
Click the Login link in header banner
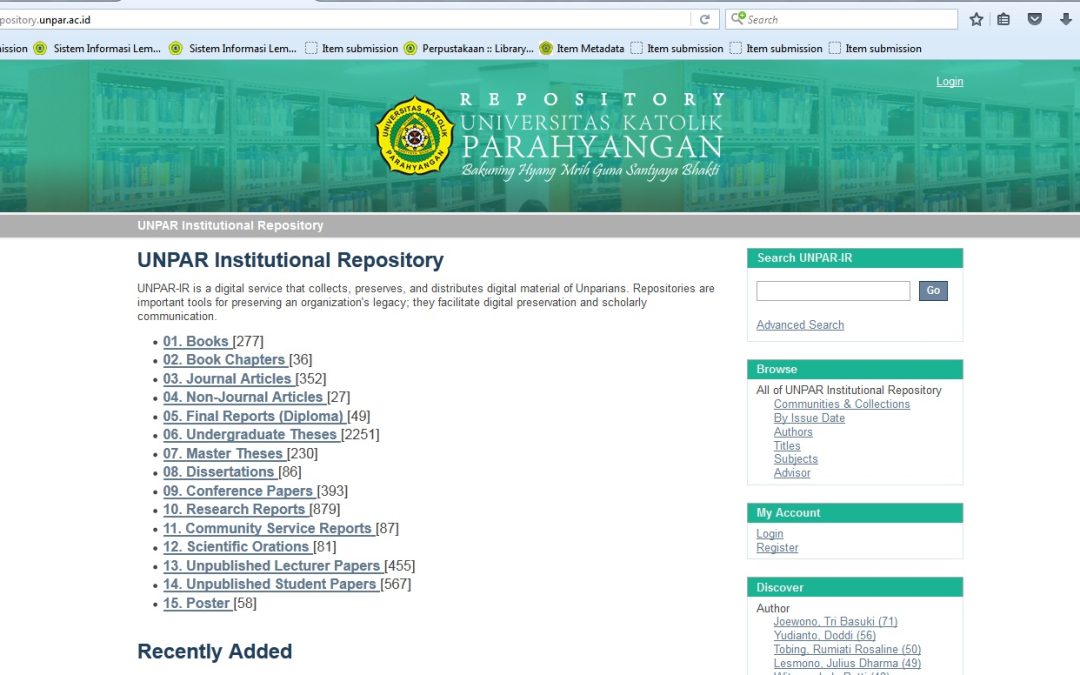[949, 82]
